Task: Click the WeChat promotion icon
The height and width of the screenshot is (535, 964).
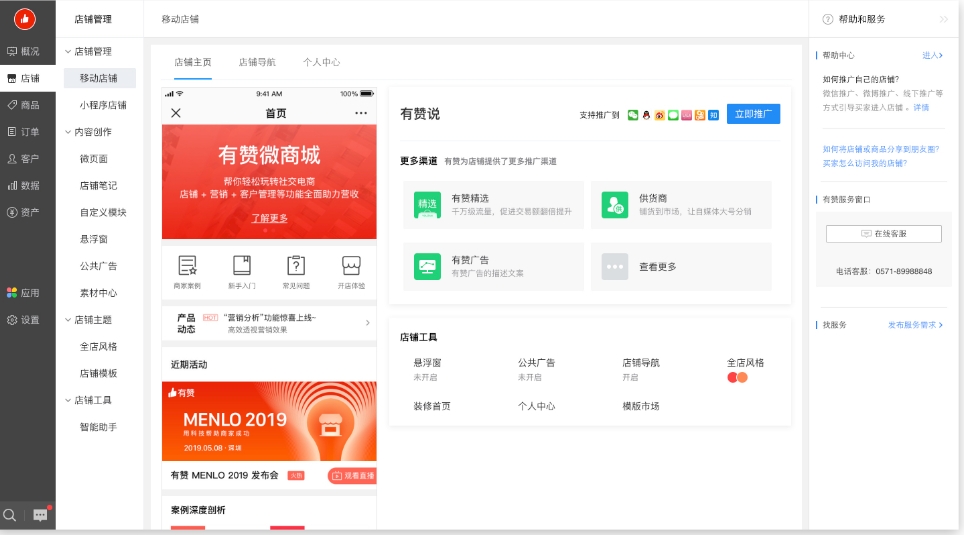Action: point(633,115)
